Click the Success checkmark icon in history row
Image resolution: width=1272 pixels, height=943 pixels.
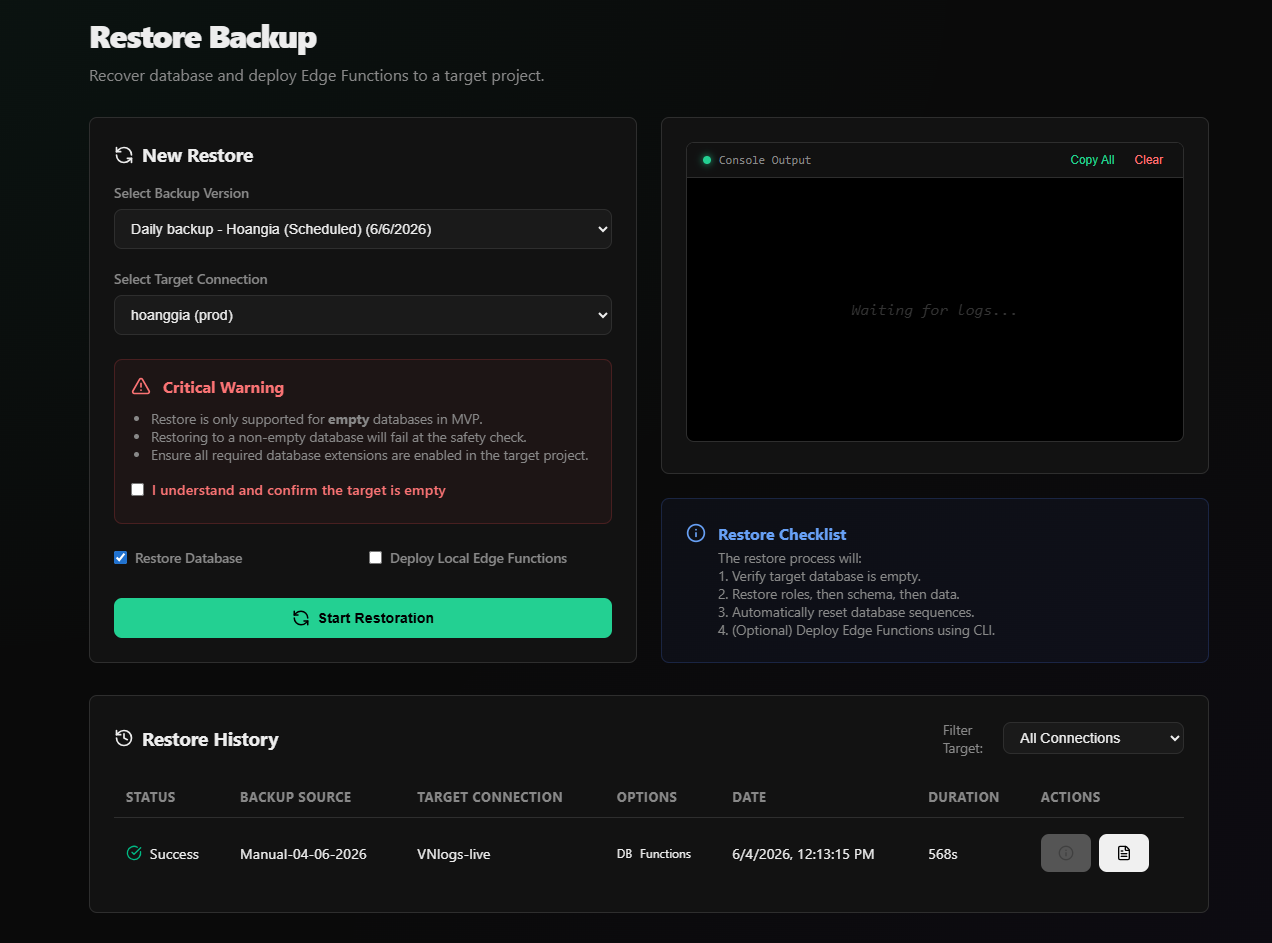[x=134, y=853]
